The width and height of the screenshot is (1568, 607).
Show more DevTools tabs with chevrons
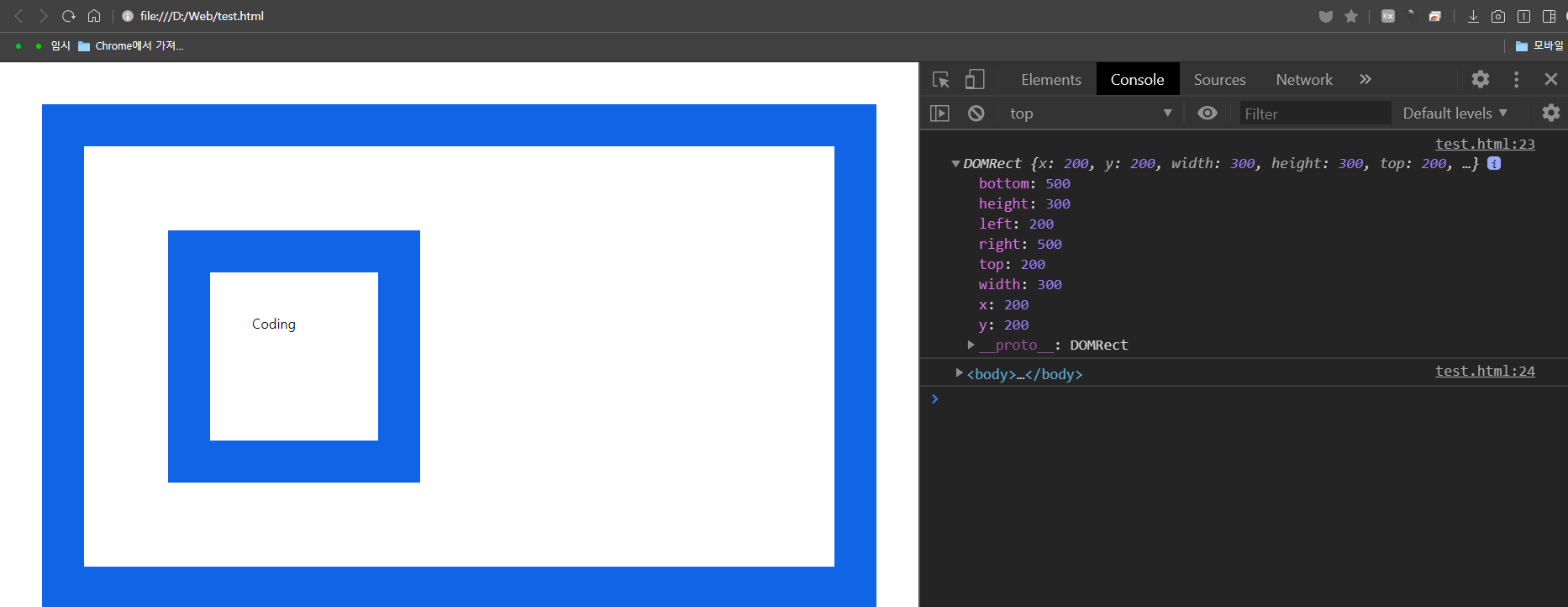pos(1365,79)
